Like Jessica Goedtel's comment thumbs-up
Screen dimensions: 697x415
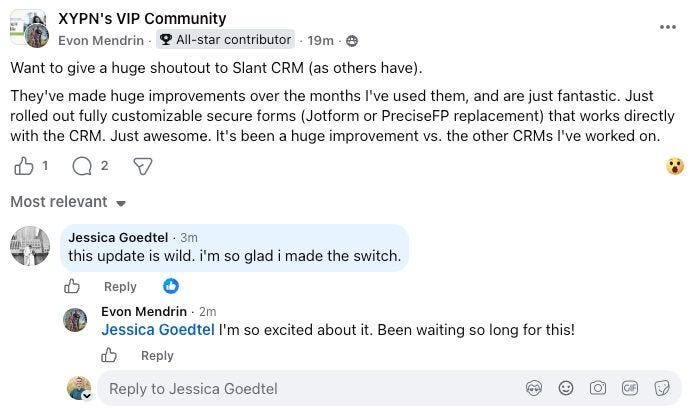point(72,286)
